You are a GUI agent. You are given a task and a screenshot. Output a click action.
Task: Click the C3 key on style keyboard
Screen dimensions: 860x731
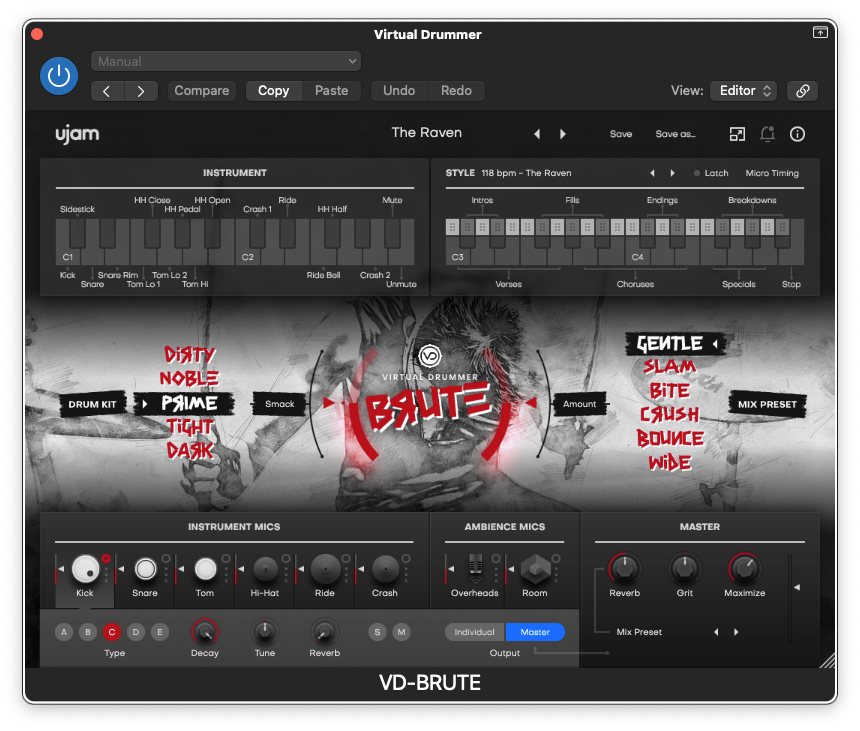click(x=456, y=257)
